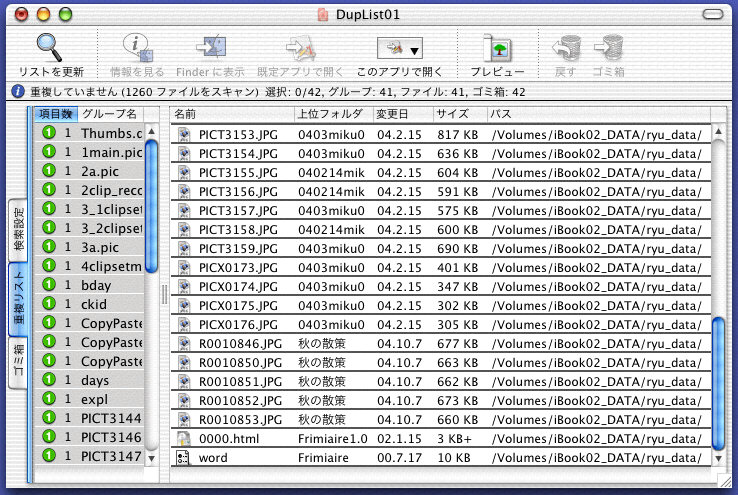Click green status icon of ckid group
Image resolution: width=738 pixels, height=495 pixels.
(x=49, y=303)
